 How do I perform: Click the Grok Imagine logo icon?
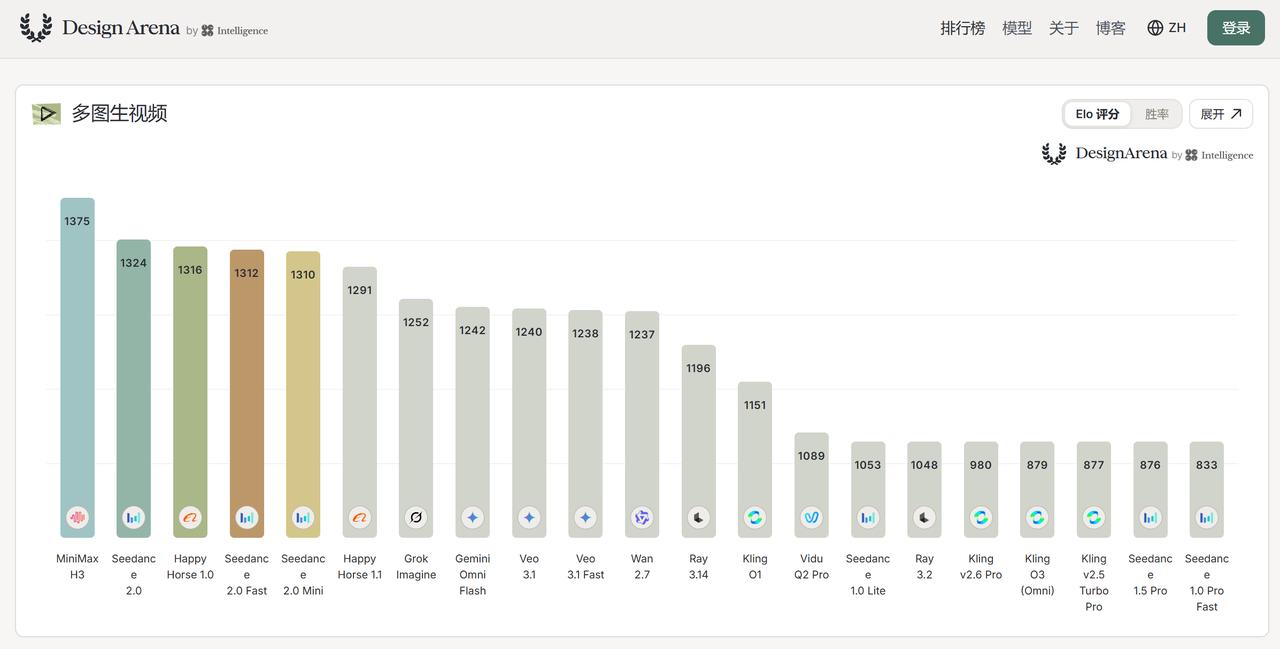[416, 517]
